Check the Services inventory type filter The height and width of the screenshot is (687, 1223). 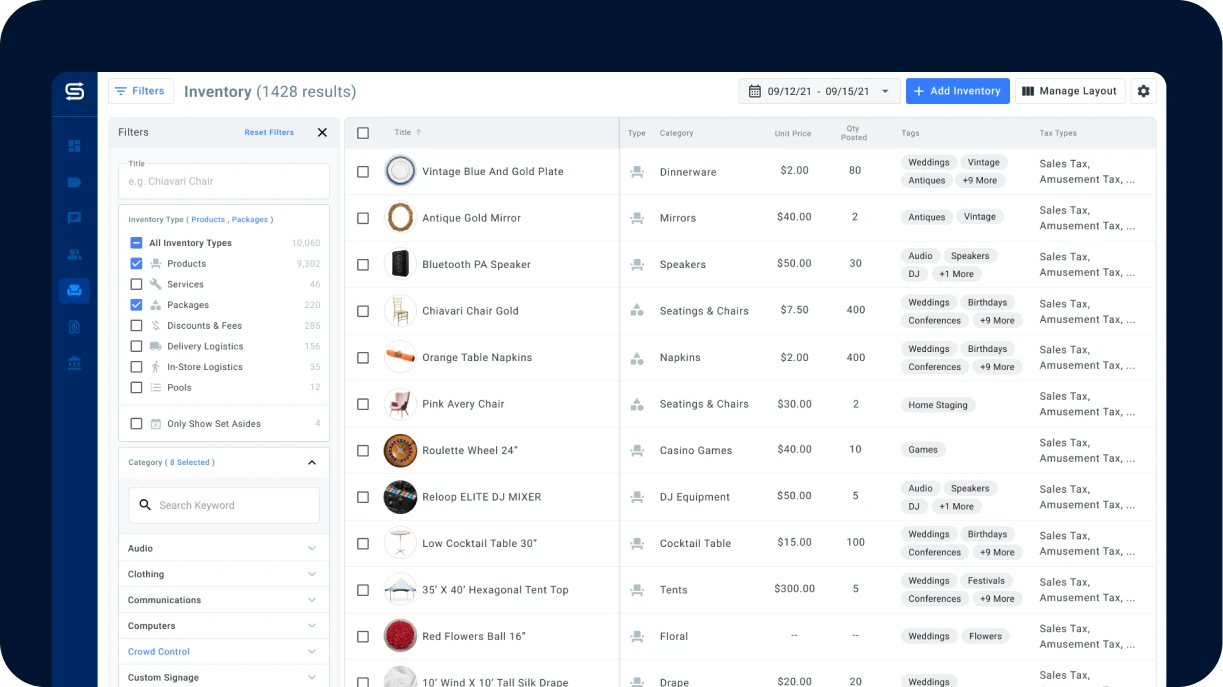137,284
